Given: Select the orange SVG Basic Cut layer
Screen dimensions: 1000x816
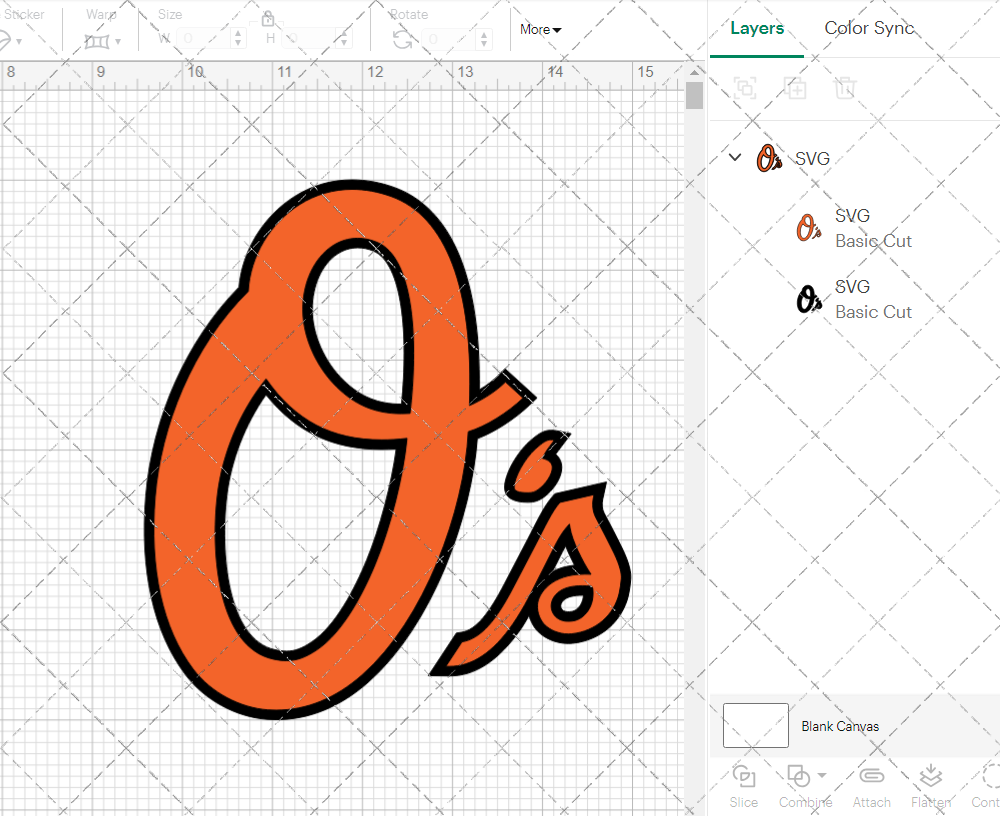Looking at the screenshot, I should (x=855, y=228).
